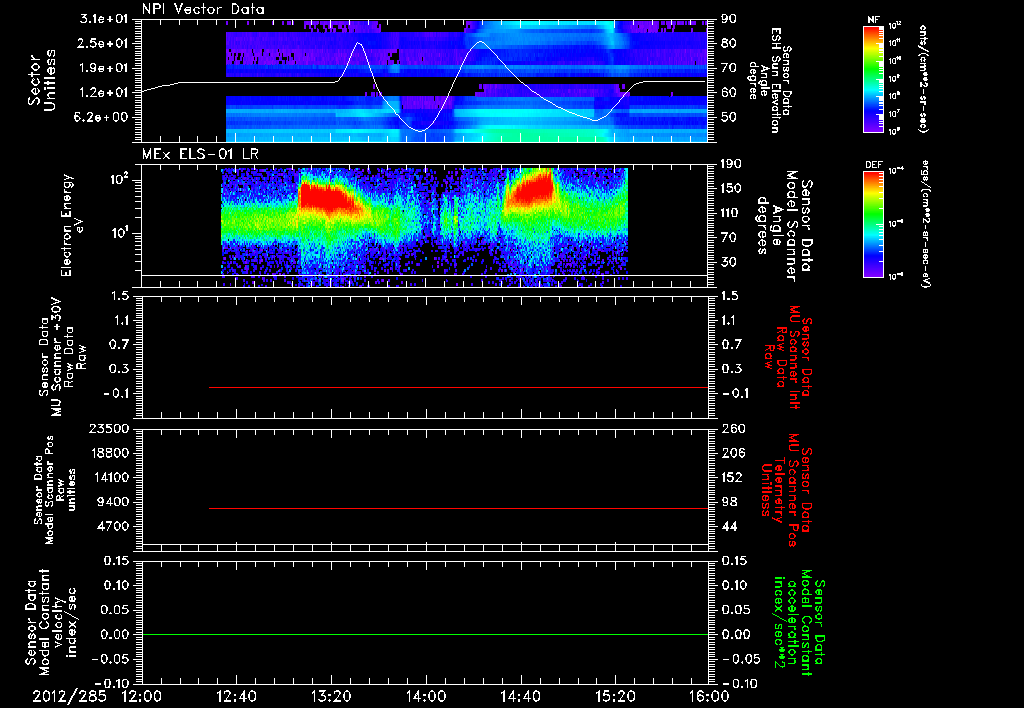Viewport: 1024px width, 708px height.
Task: Click the "190" scanner angle axis value
Action: [732, 164]
